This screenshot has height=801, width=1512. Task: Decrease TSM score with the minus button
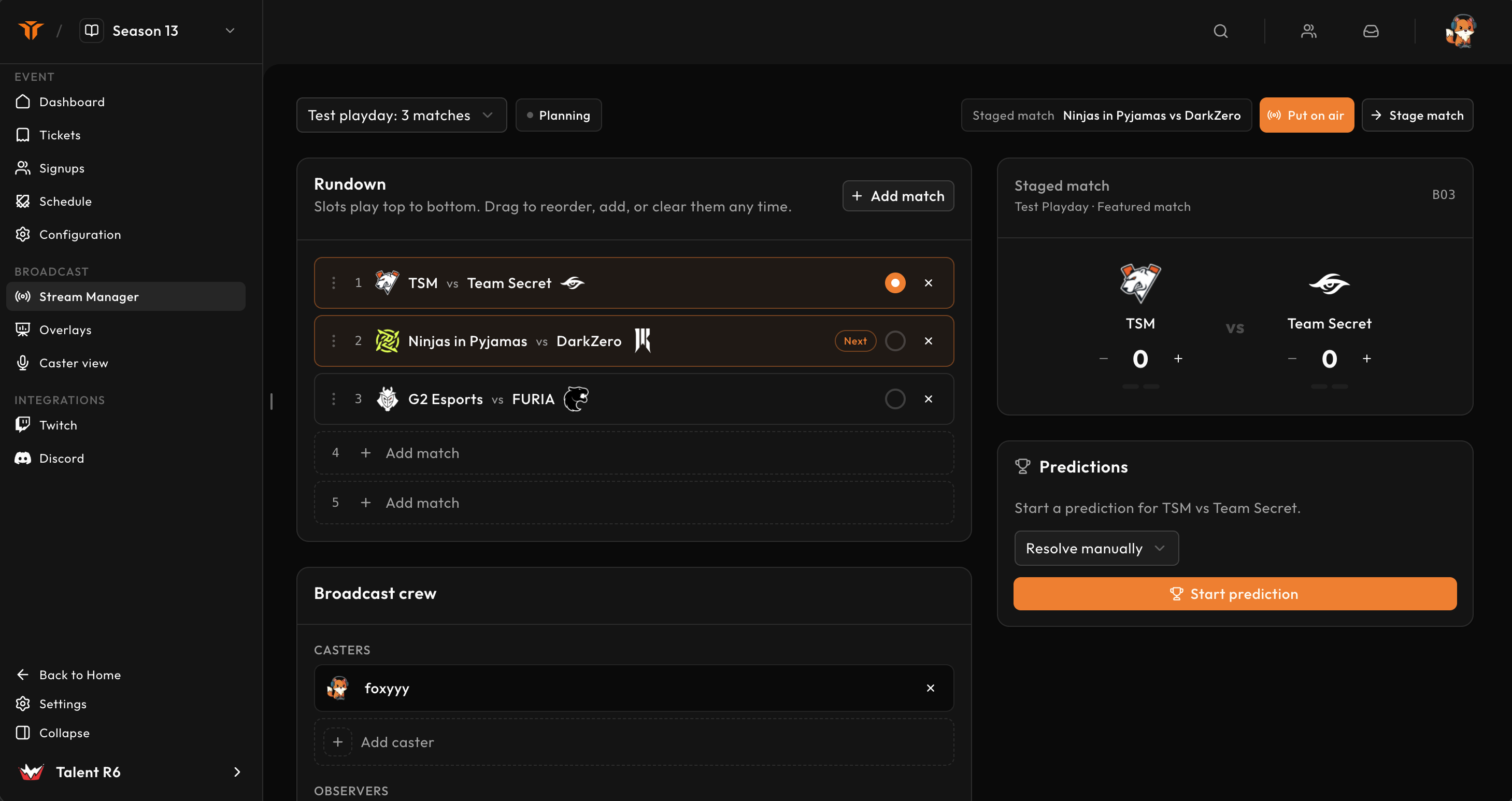[1103, 359]
